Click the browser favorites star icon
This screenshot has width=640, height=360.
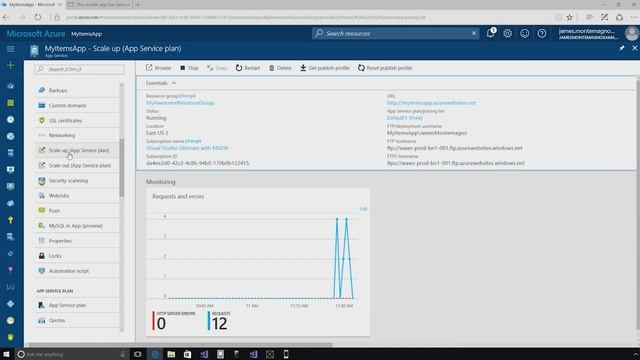[570, 17]
